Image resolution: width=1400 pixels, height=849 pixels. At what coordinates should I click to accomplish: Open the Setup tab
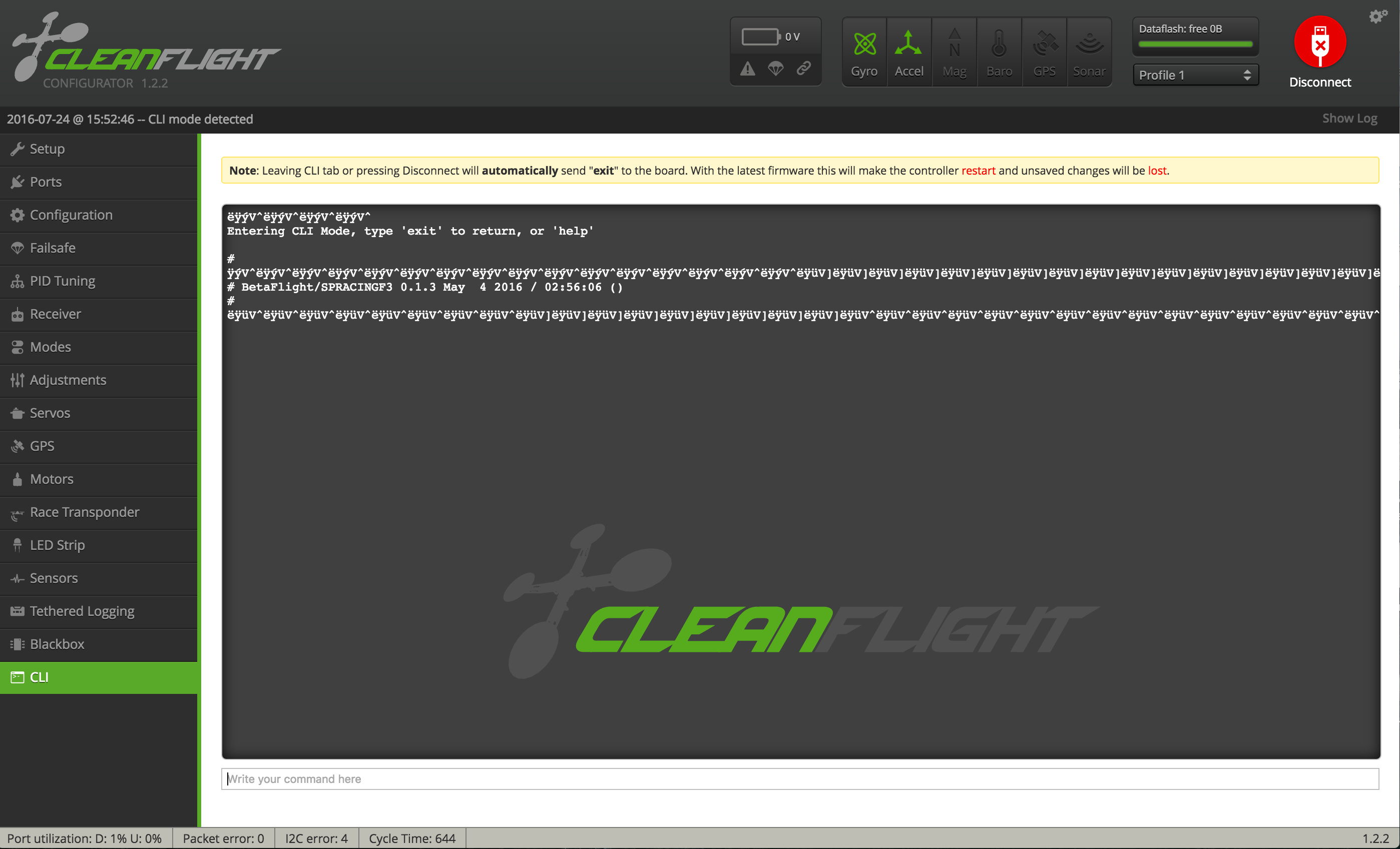99,150
